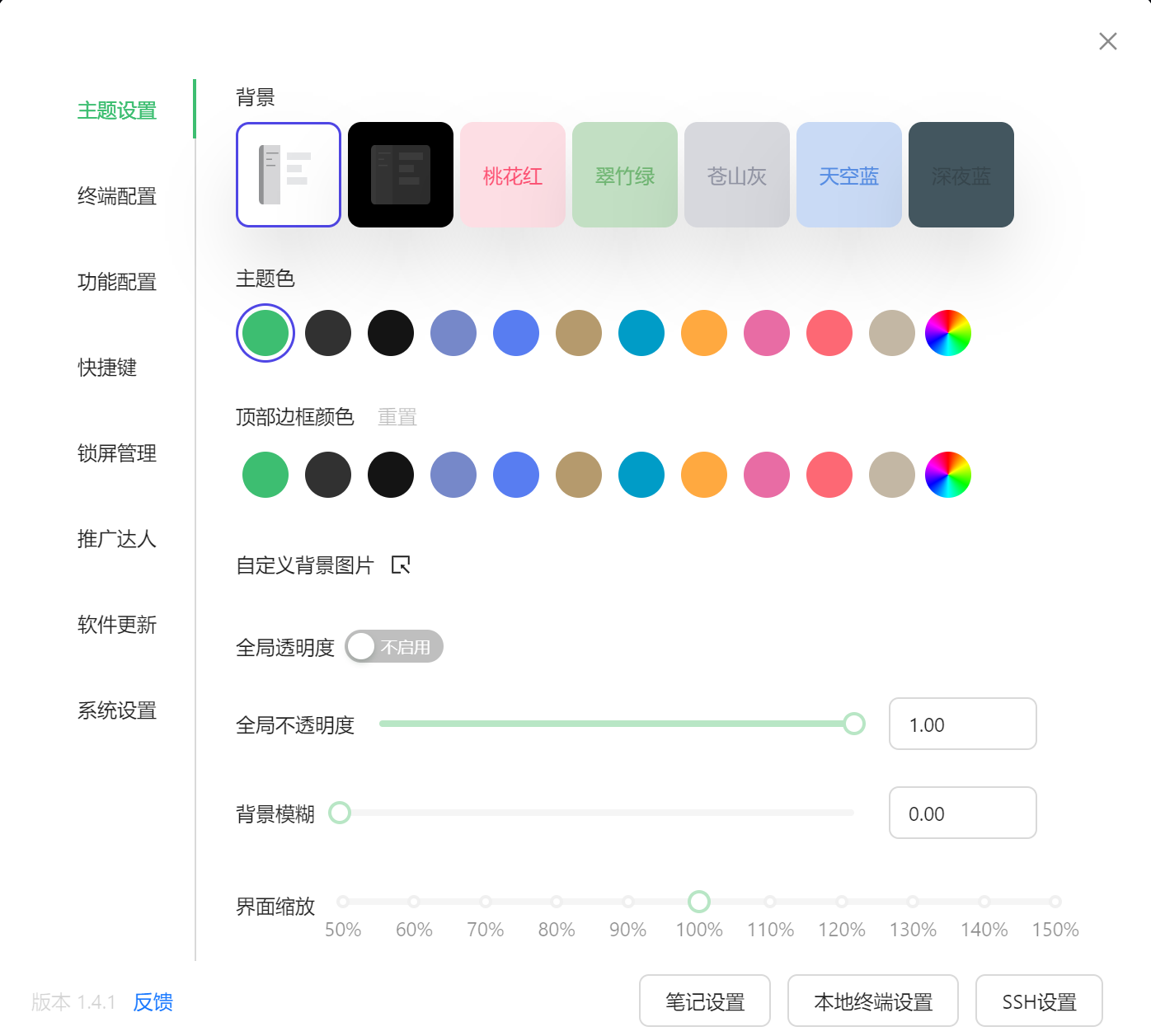Click the 全局不透明度 slider handle
This screenshot has width=1151, height=1036.
pos(854,724)
